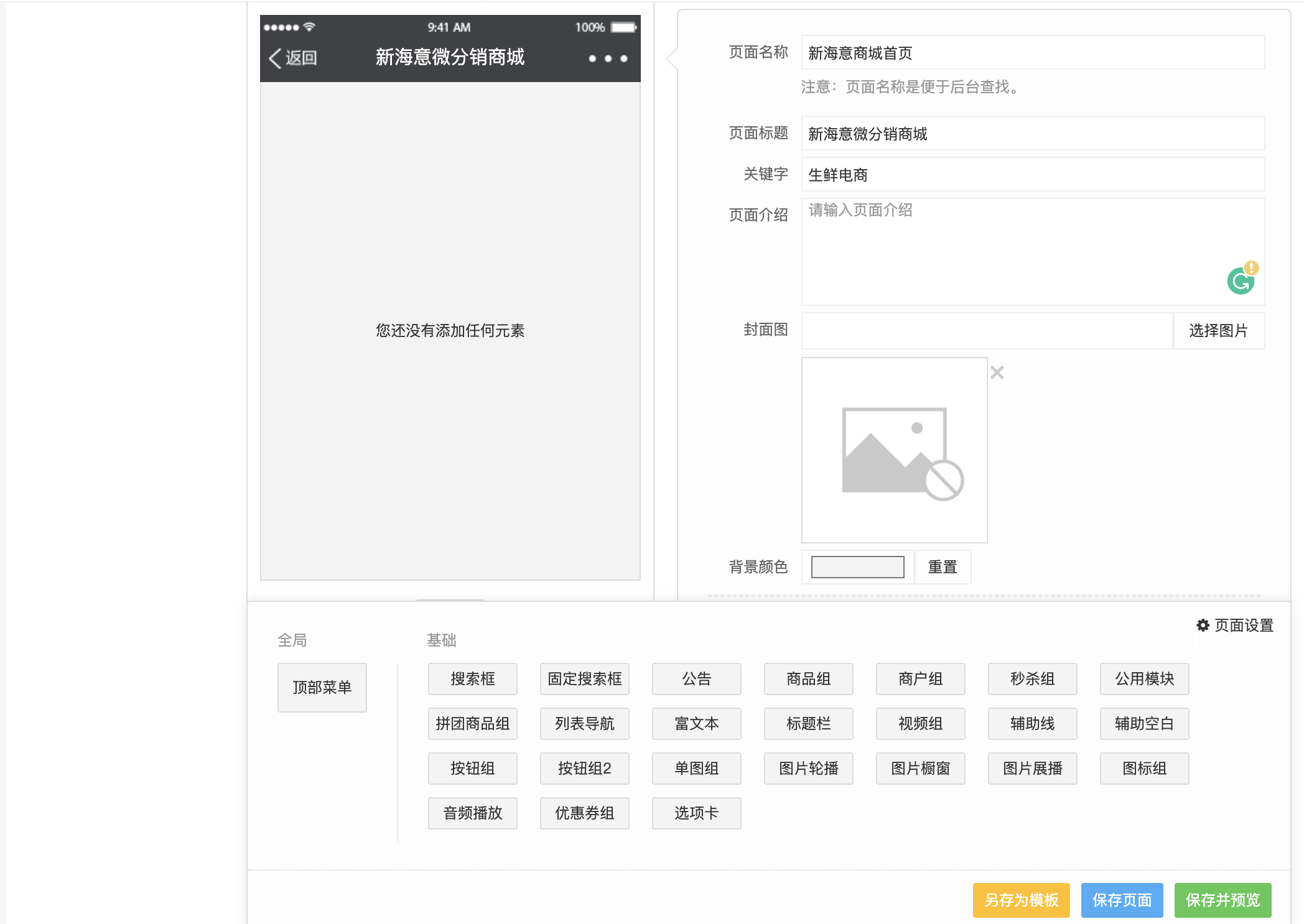Image resolution: width=1304 pixels, height=924 pixels.
Task: Add the 图标组 component
Action: coord(1145,768)
